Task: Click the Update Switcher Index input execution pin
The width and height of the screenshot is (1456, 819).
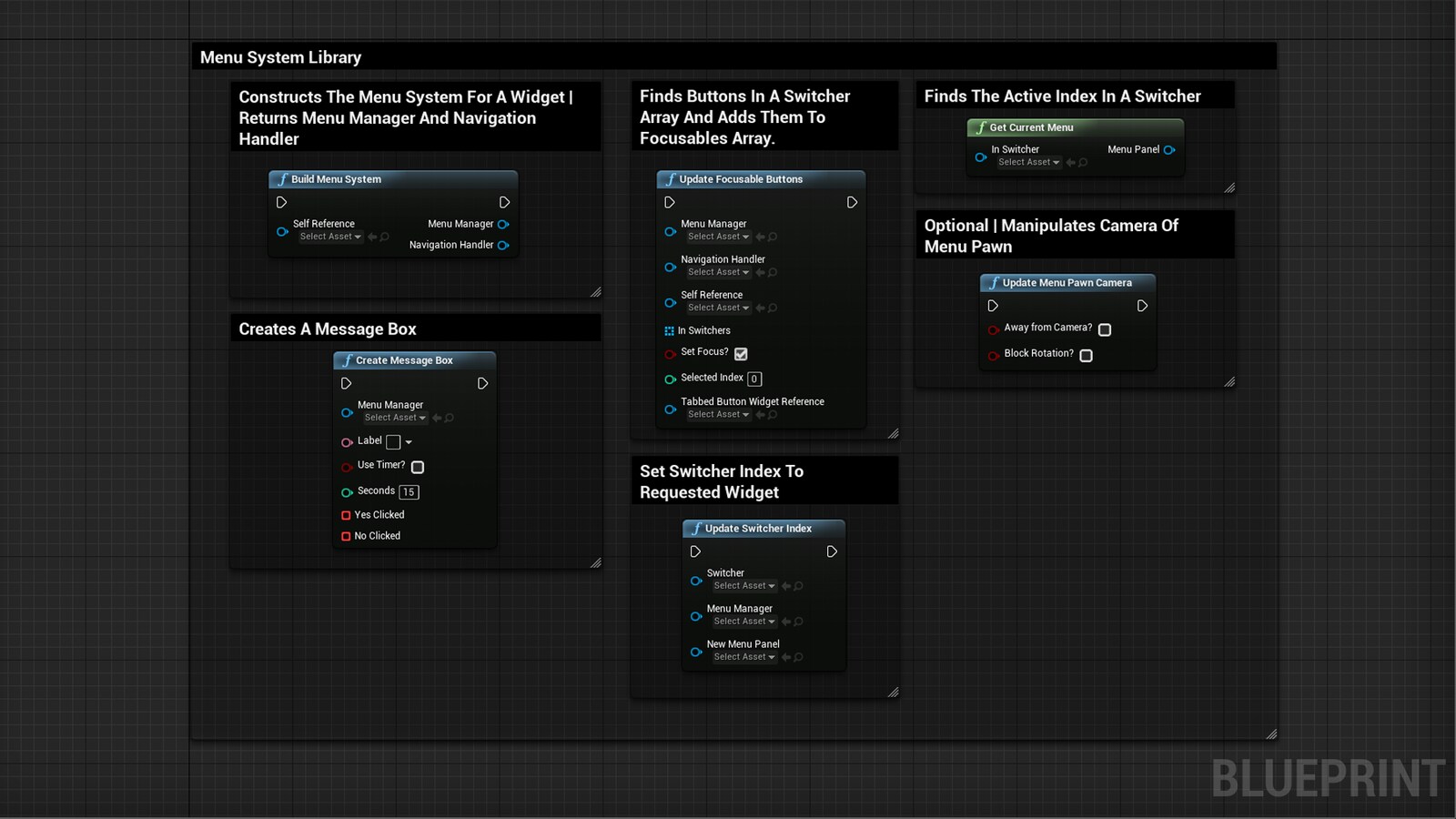Action: (x=695, y=551)
